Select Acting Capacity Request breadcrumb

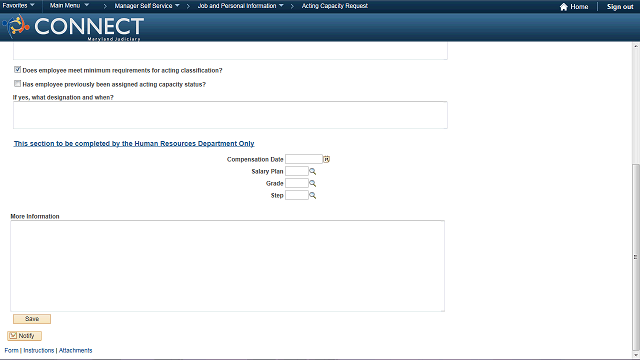(335, 6)
